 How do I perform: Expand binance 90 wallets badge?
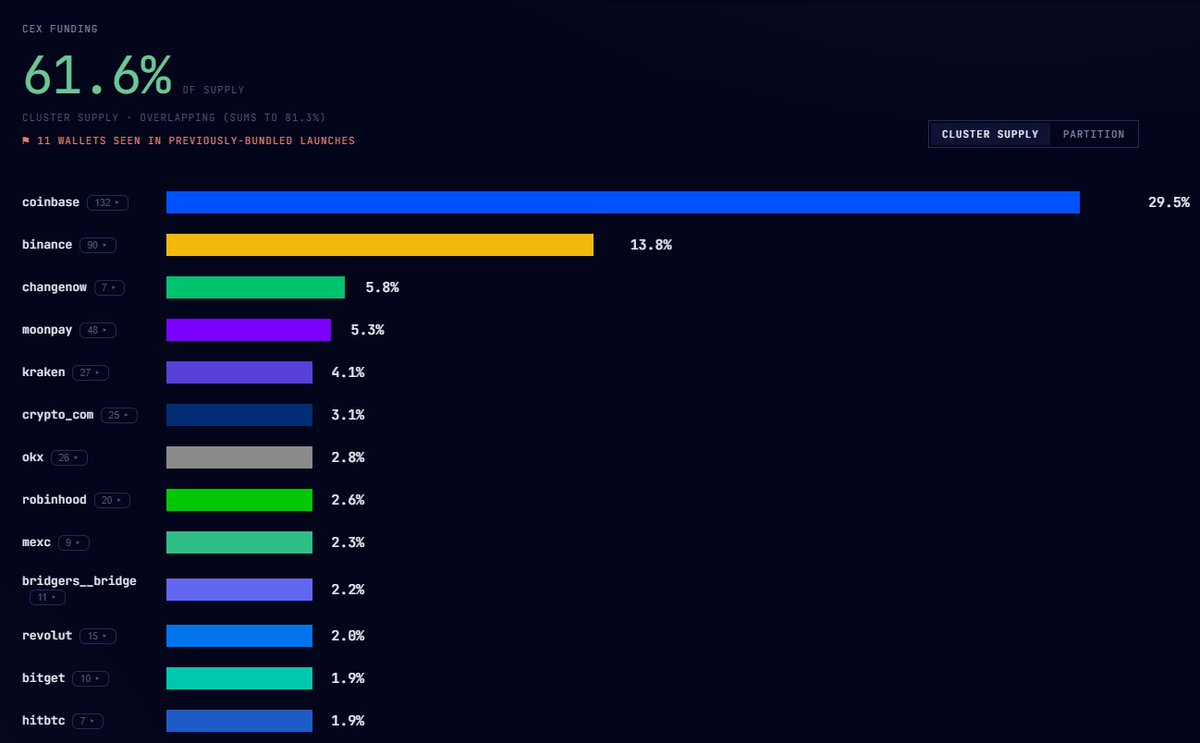[x=98, y=245]
